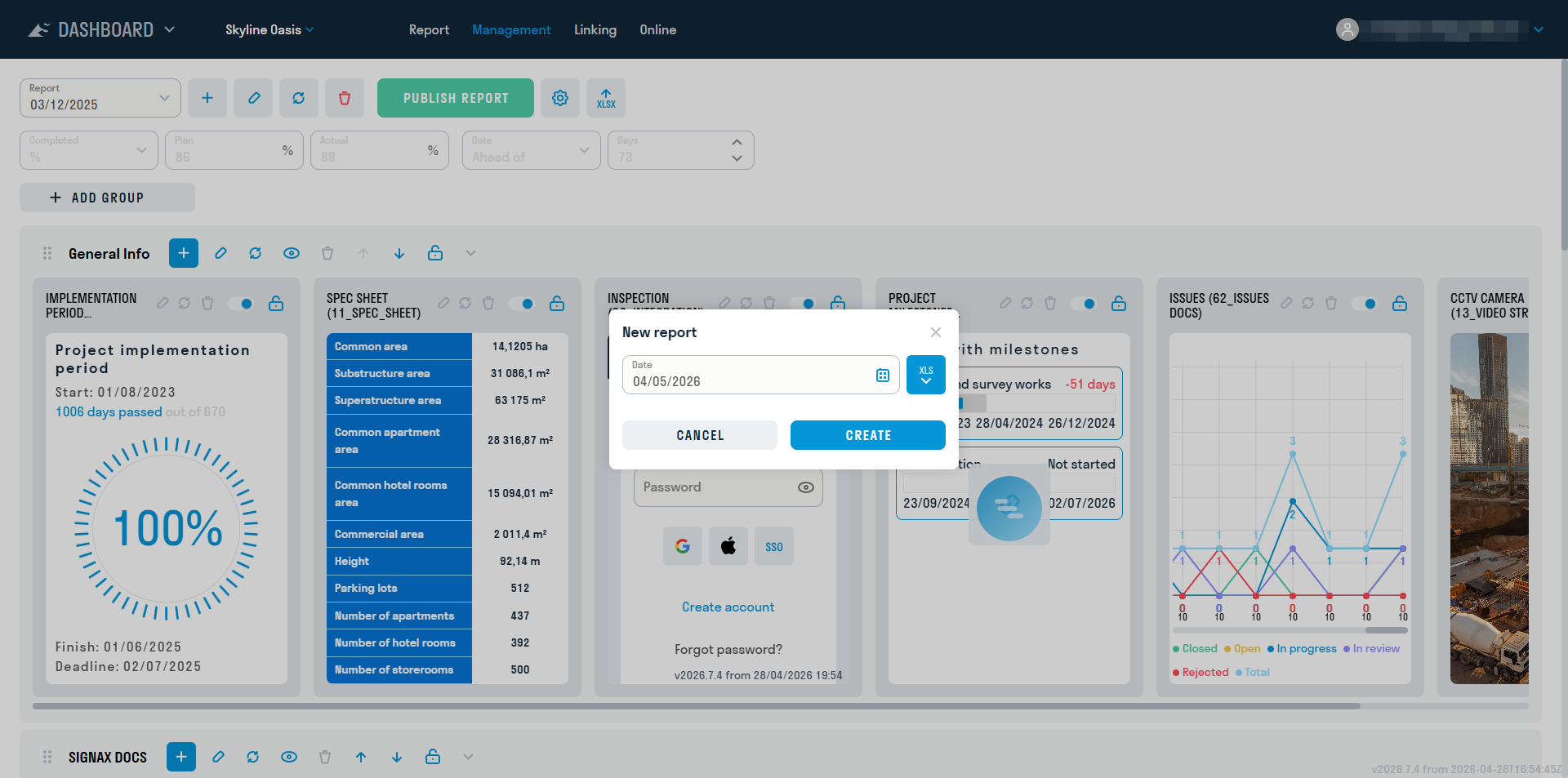Screen dimensions: 1568x778
Task: Close the New report dialog
Action: (936, 332)
